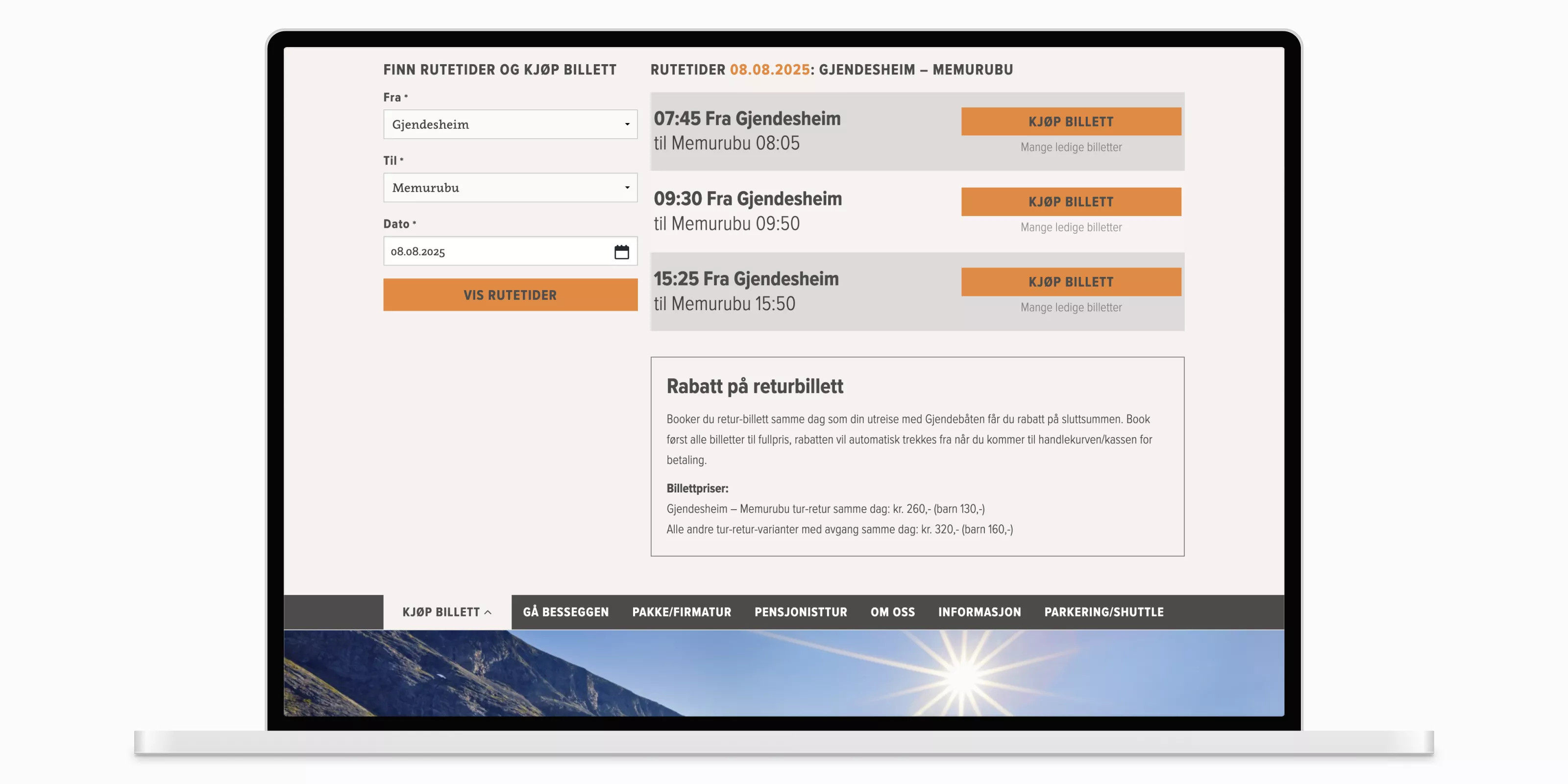Click the orange 08.08.2025 date in heading
This screenshot has height=784, width=1568.
pyautogui.click(x=769, y=70)
